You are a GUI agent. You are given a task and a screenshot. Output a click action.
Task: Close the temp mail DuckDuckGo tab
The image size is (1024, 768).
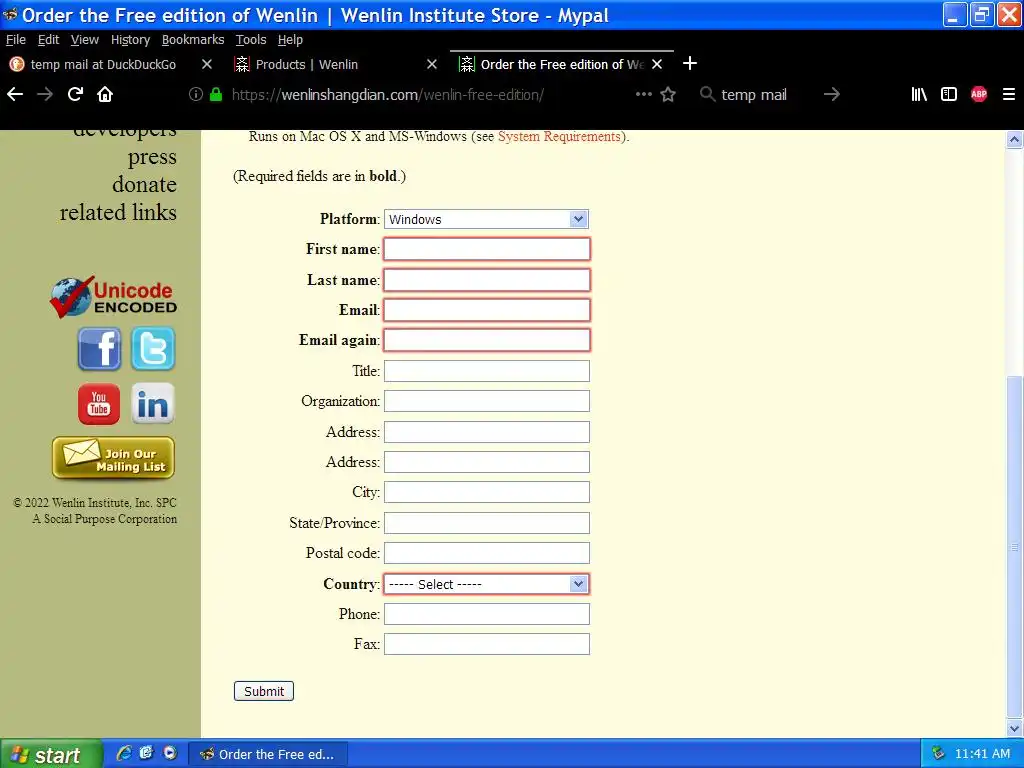pyautogui.click(x=207, y=64)
